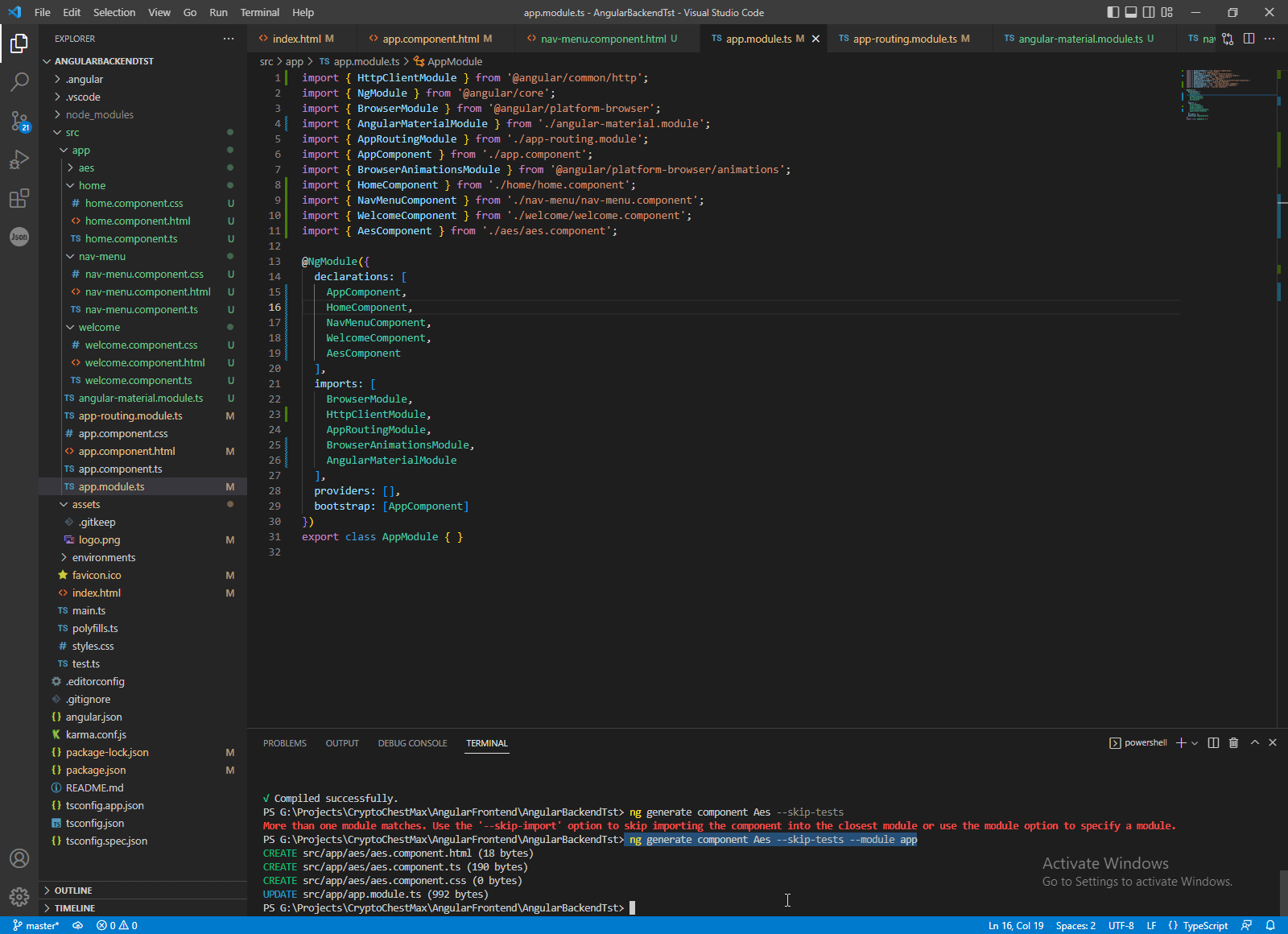Open the Accounts icon in activity bar
Image resolution: width=1288 pixels, height=934 pixels.
[19, 858]
